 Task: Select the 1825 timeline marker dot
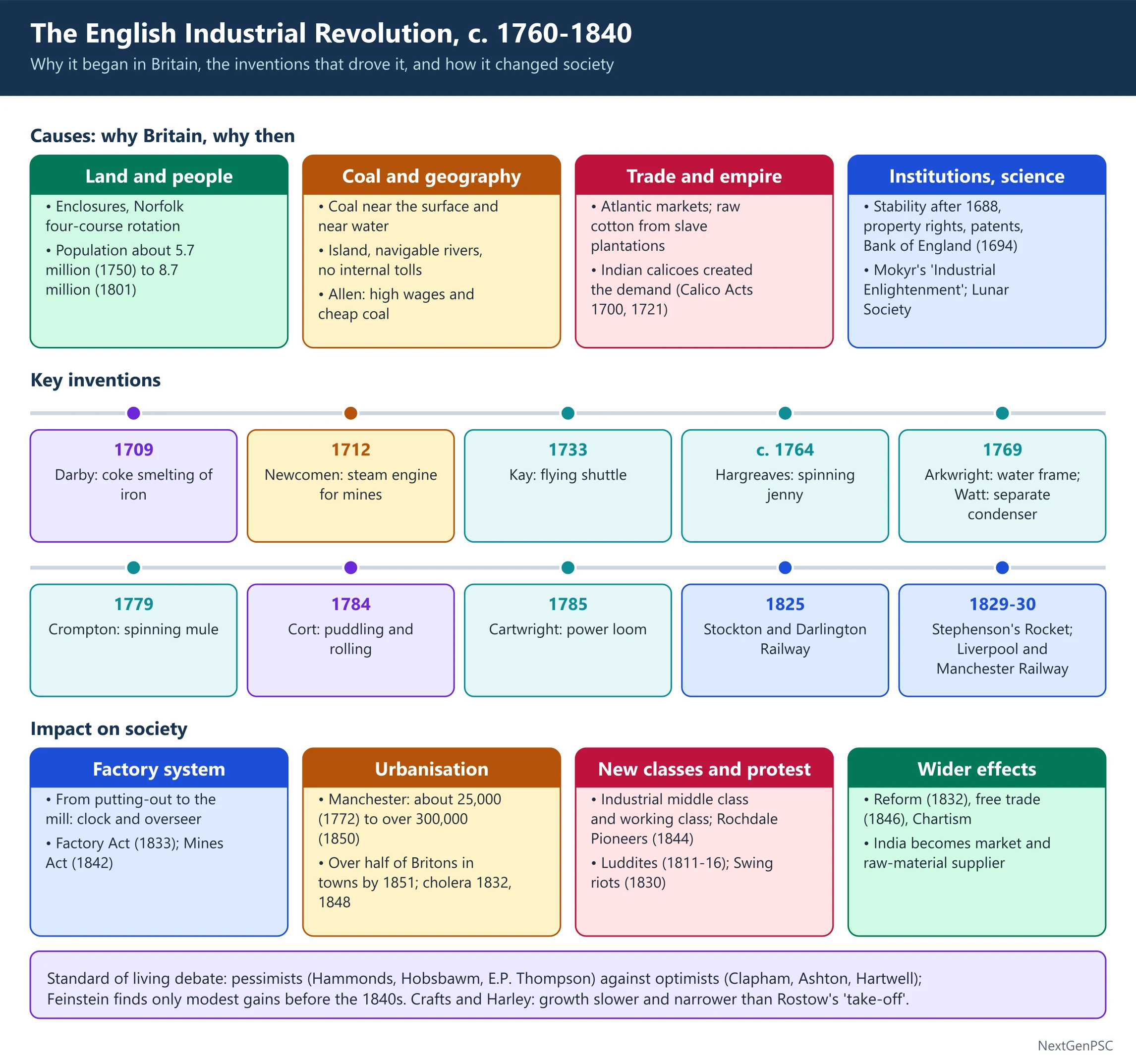785,567
